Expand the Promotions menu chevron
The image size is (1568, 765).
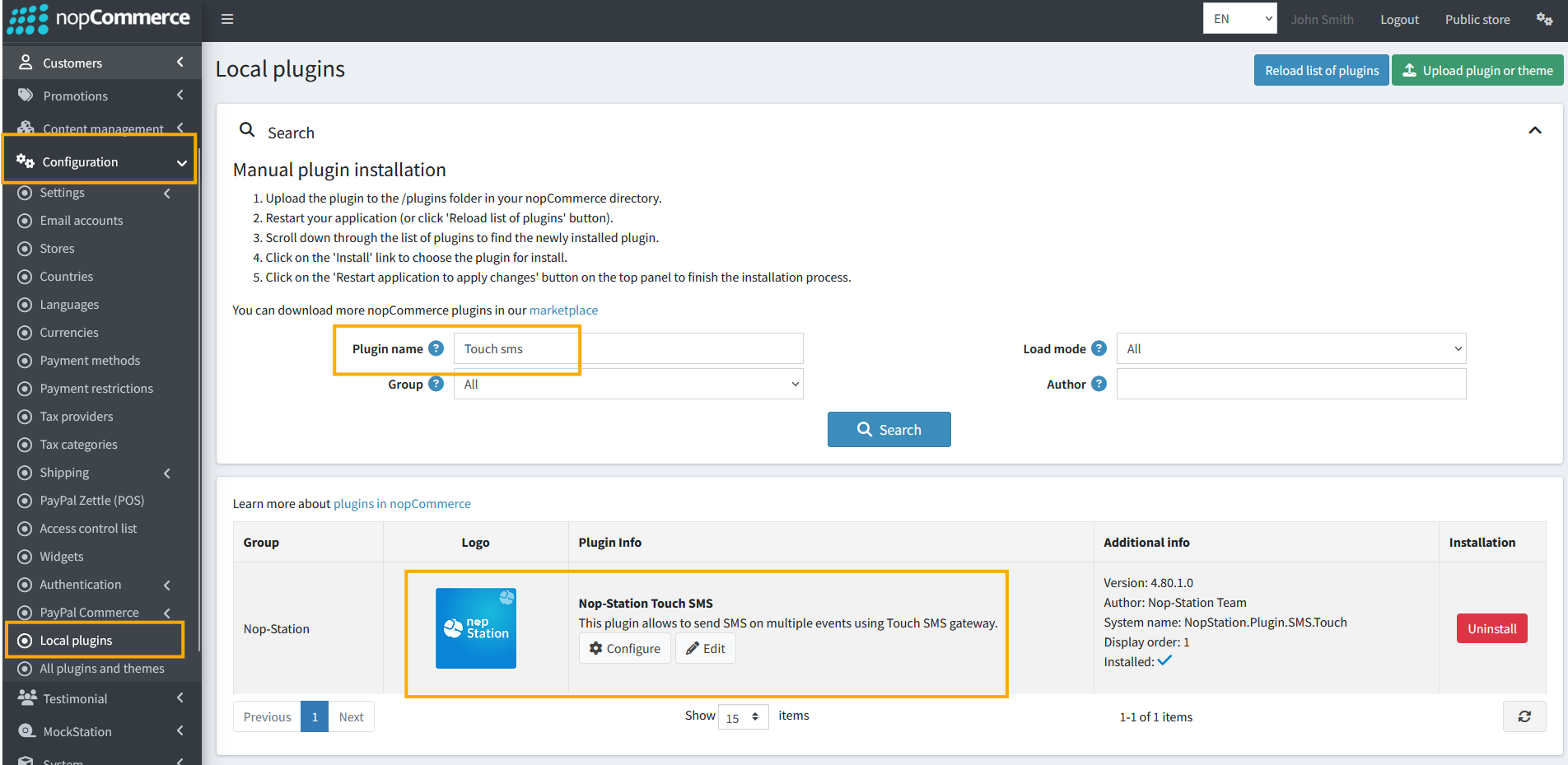coord(180,96)
